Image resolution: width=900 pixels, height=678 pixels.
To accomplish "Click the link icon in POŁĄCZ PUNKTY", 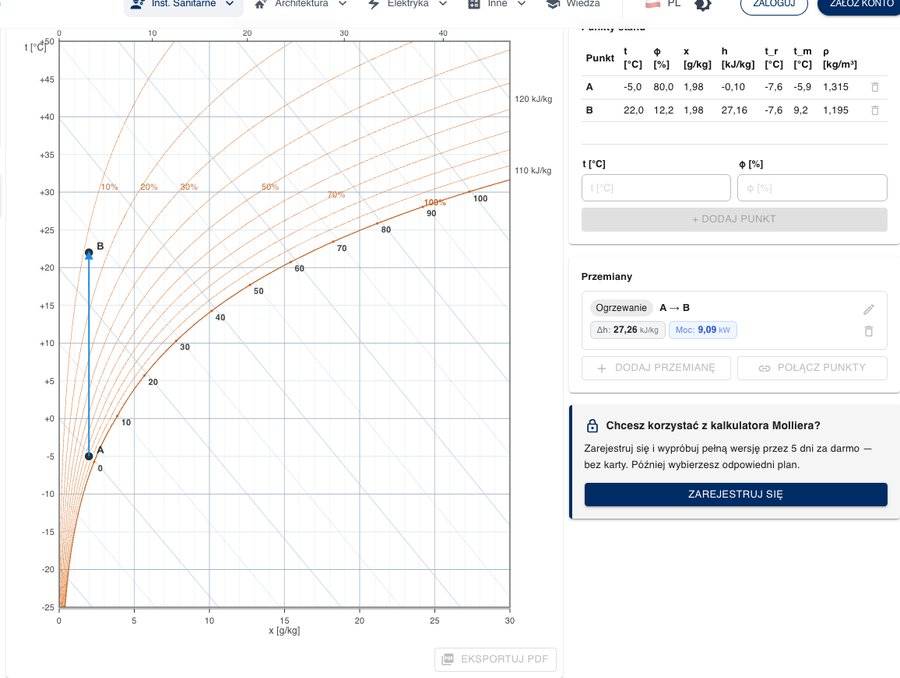I will (x=765, y=368).
